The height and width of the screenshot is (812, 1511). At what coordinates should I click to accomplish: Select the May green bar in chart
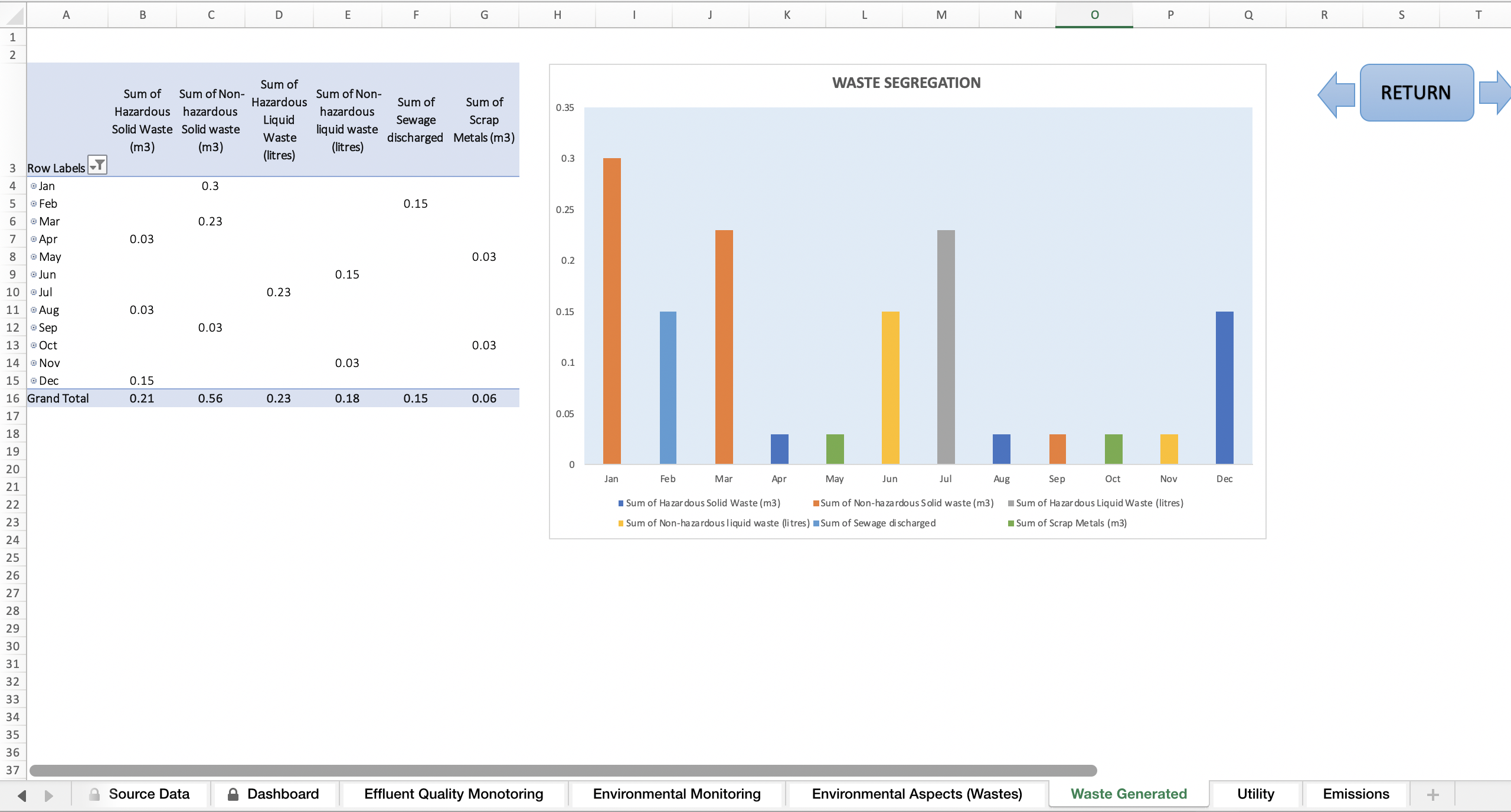tap(835, 449)
